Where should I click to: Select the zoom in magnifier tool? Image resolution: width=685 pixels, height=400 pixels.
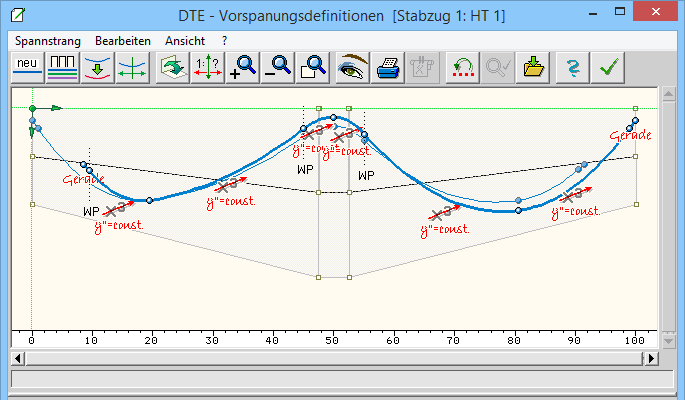243,68
